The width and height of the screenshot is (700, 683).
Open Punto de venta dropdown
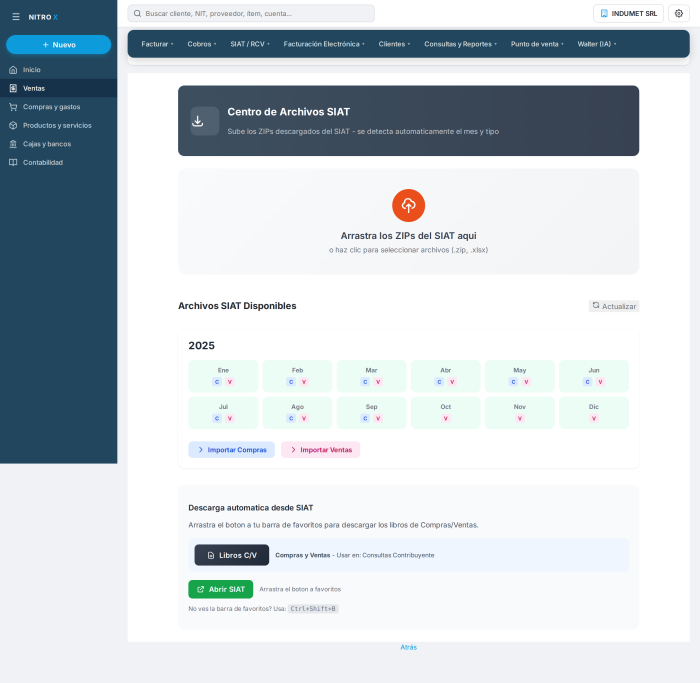(x=537, y=44)
